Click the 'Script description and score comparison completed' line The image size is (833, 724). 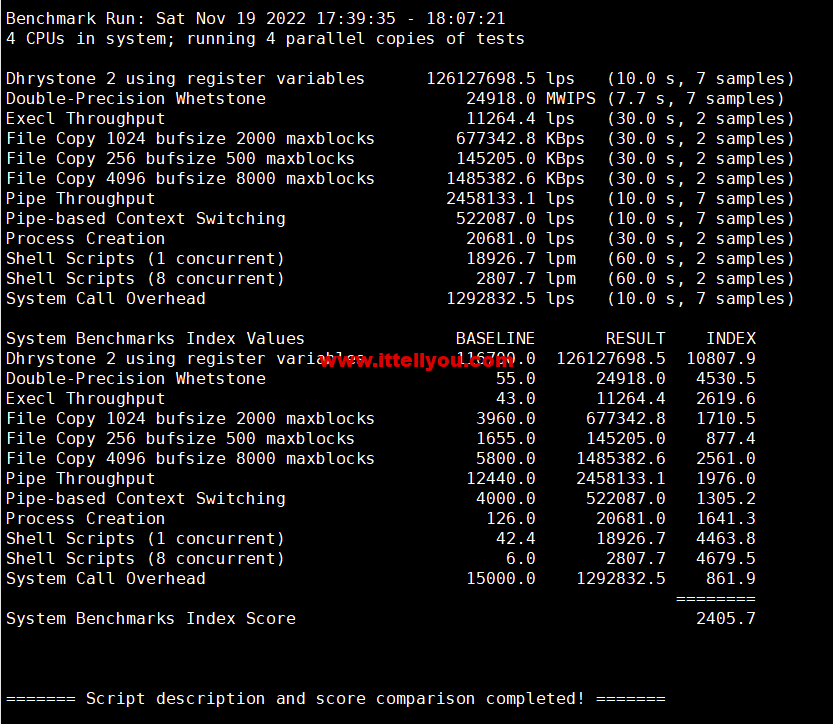point(335,698)
